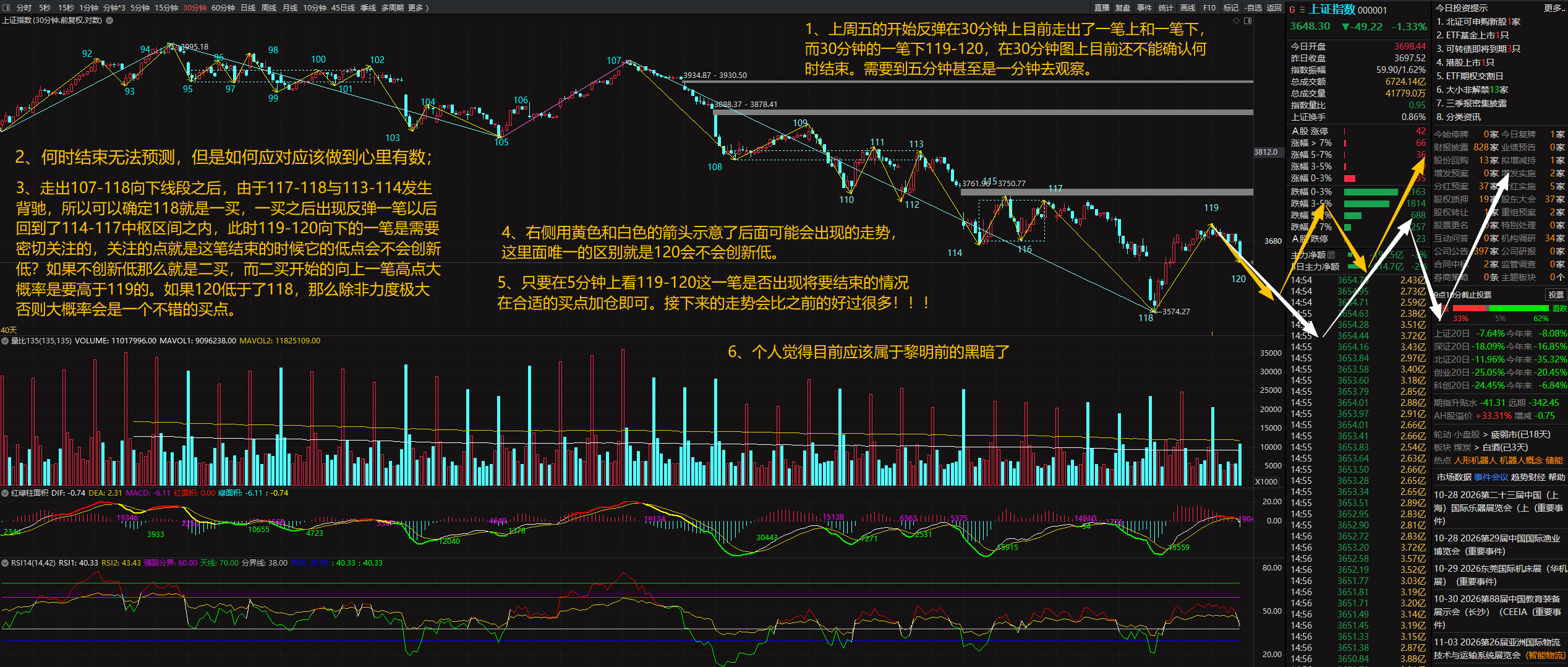Open 更多 in 今日投资提示 header

click(1554, 8)
